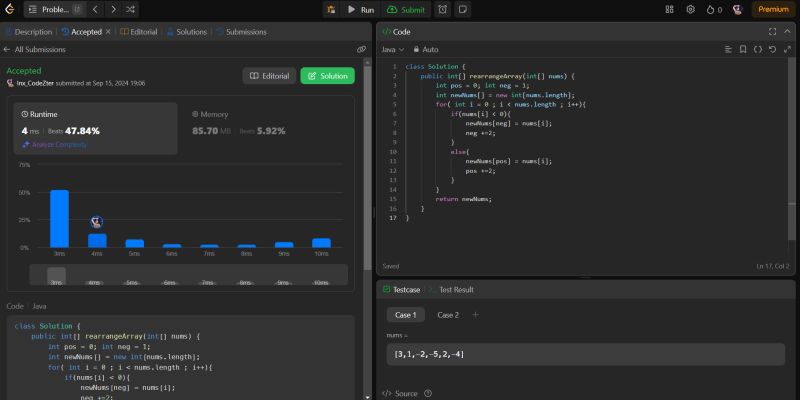Click the 3ms bar in runtime chart
This screenshot has width=800, height=400.
59,219
